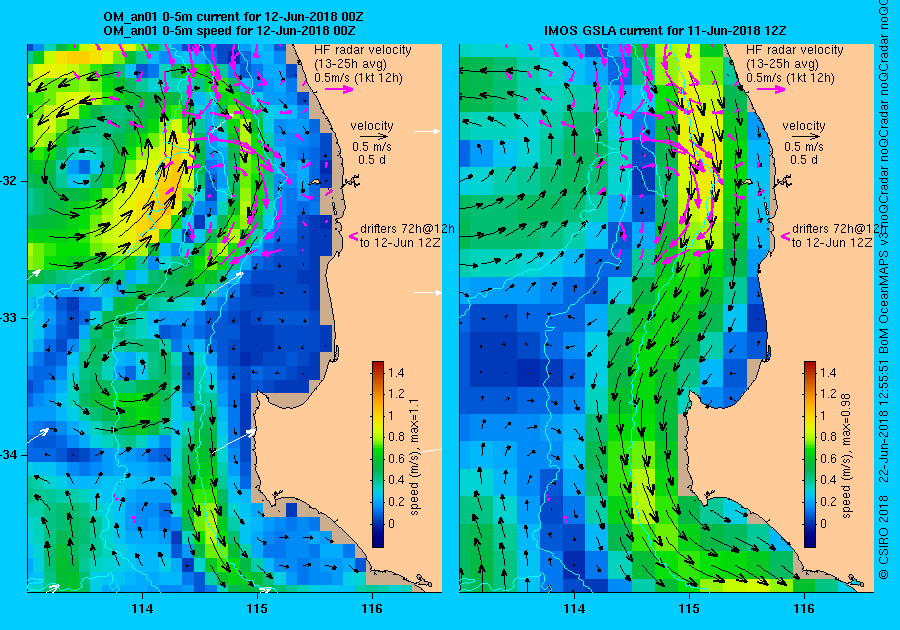Click the title "OM_an01 0-5m speed for 12-Jun-2018 00Z"
Screen dimensions: 900x630
coord(230,30)
